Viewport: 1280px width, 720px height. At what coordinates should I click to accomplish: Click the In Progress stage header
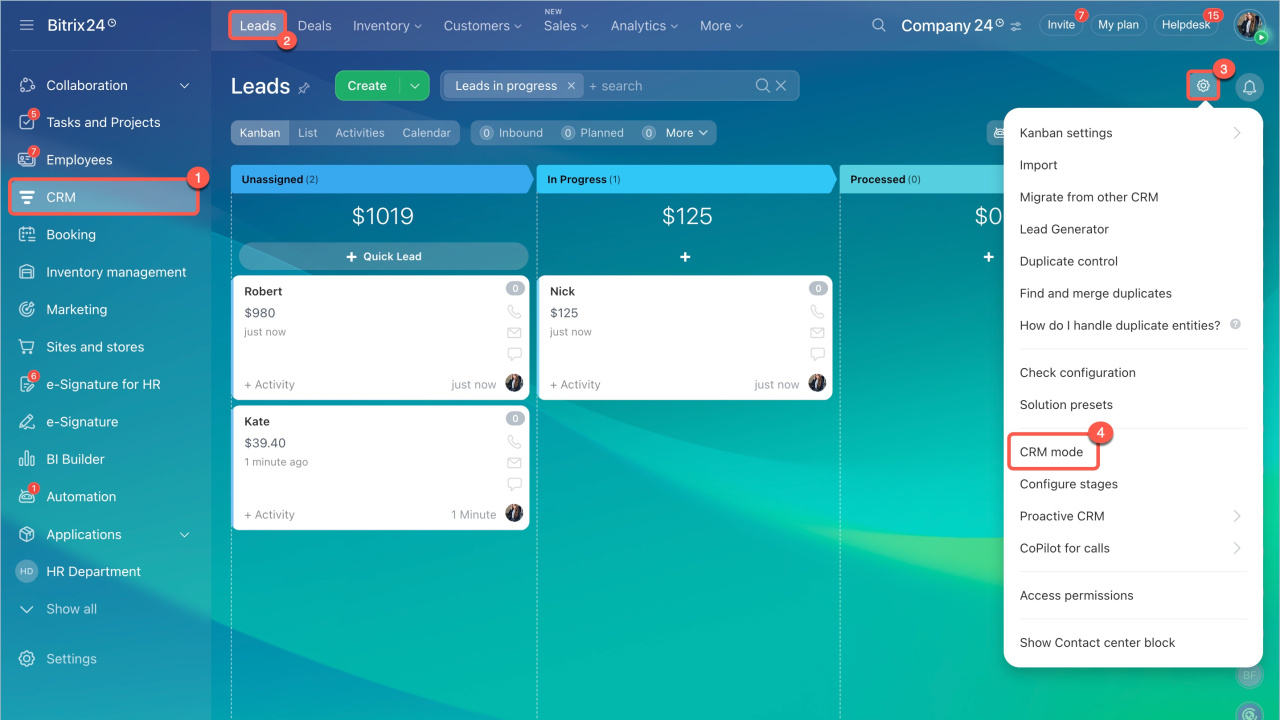684,180
